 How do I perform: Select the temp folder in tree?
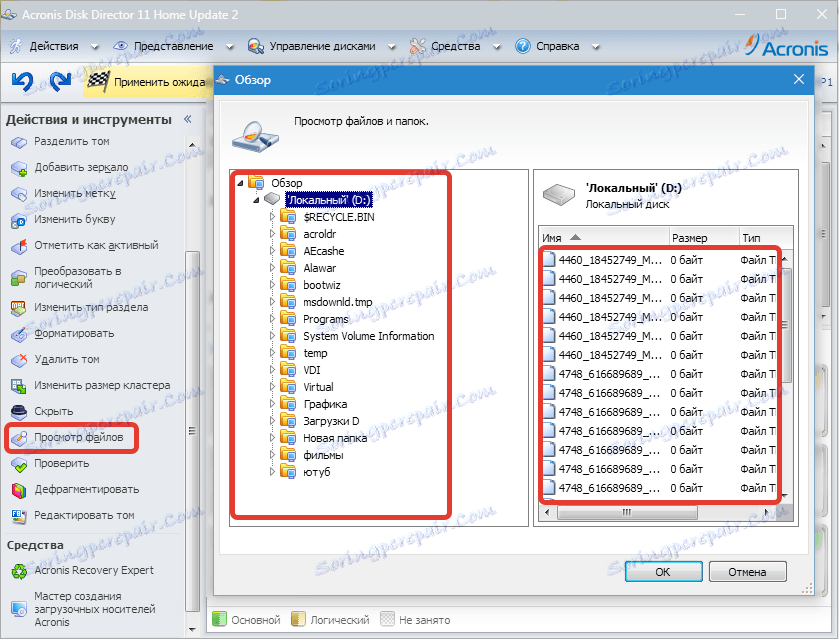315,353
